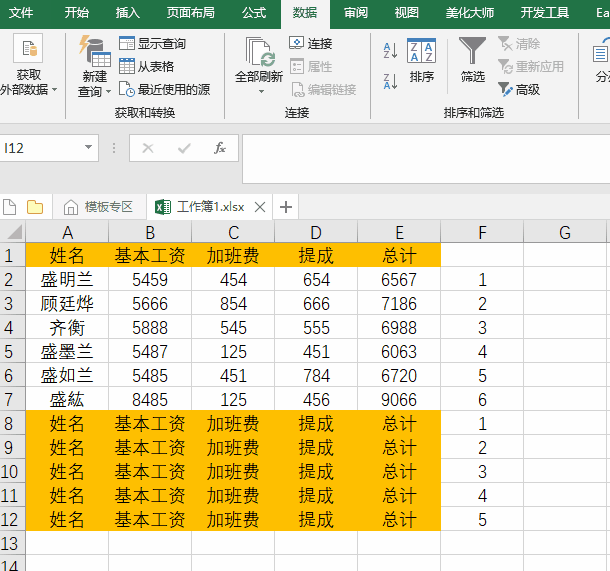Open Advanced filter options
610x571 pixels.
coord(520,89)
